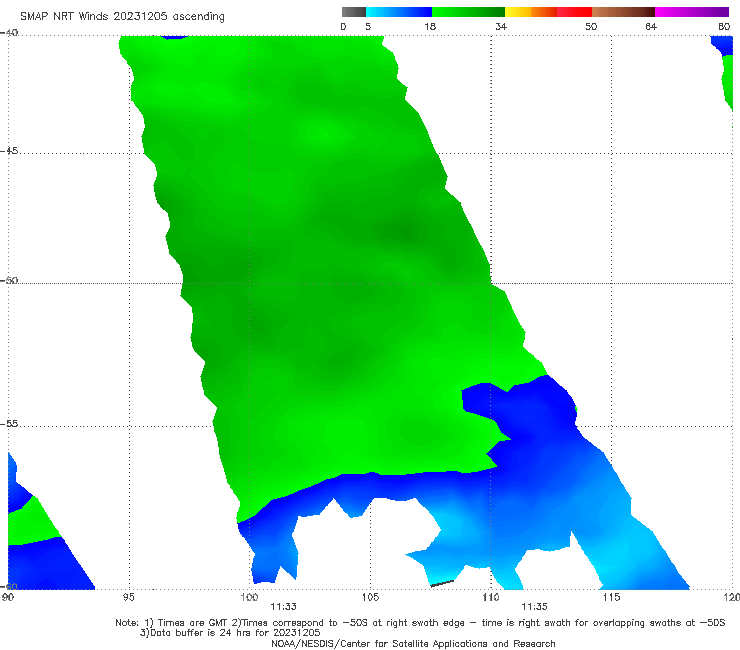Click the NOAA/NESDIS credit line
The width and height of the screenshot is (740, 650).
point(413,643)
